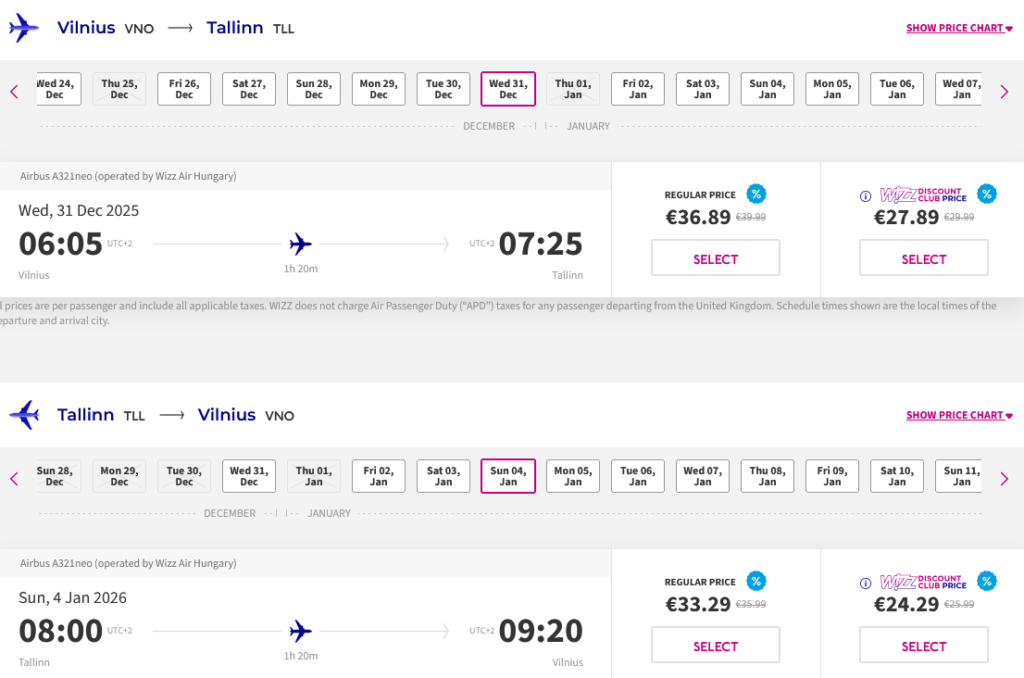1024x678 pixels.
Task: Click the previous dates arrow for Tallinn–Vilnius
Action: pyautogui.click(x=14, y=479)
